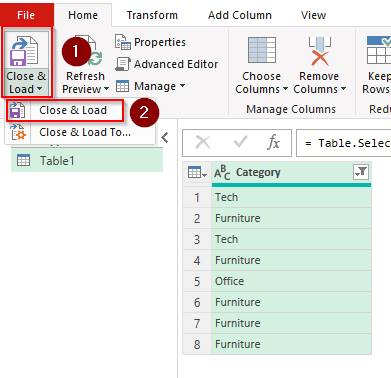Expand the Choose Columns dropdown arrow
This screenshot has width=391, height=378.
(285, 89)
